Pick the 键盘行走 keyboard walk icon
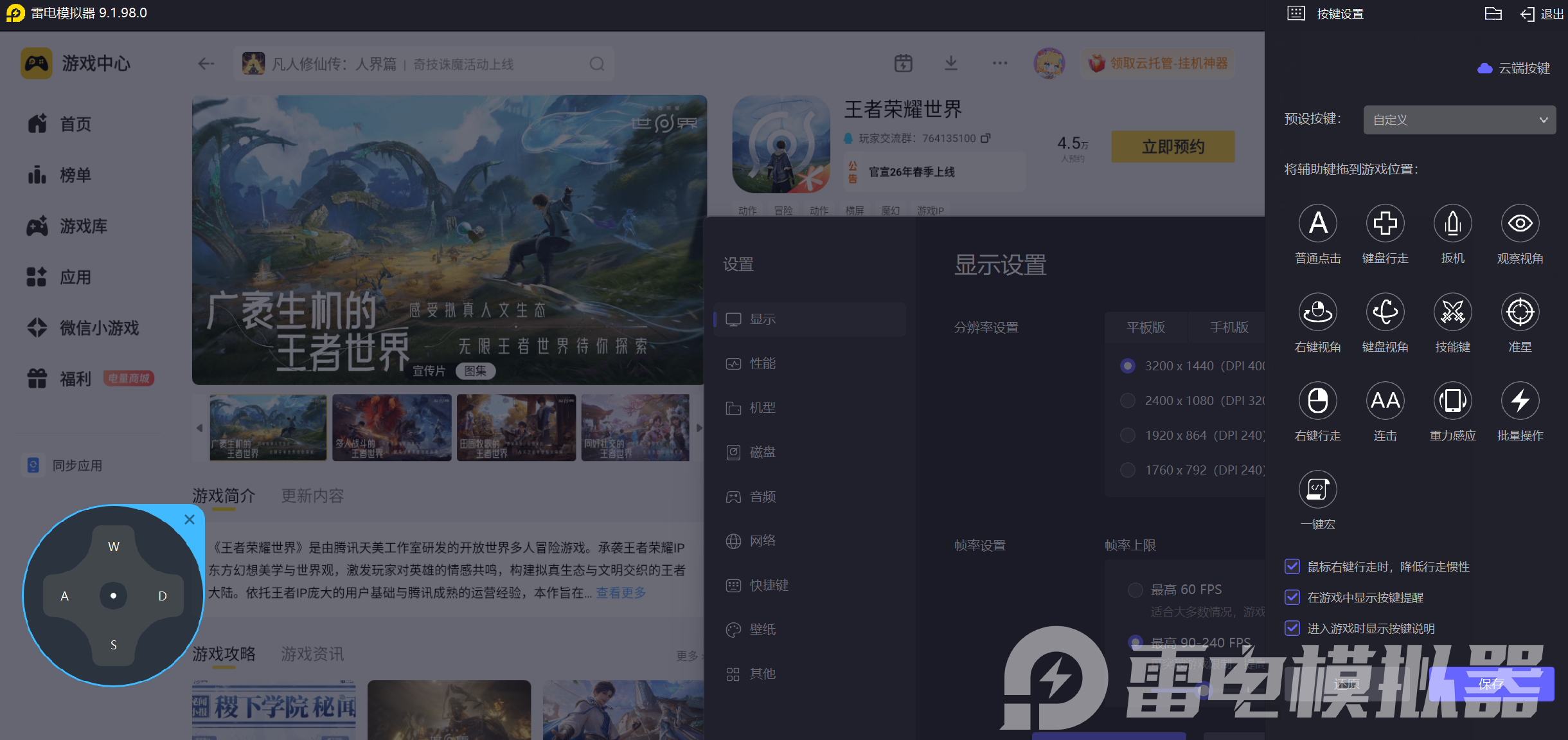Screen dimensions: 1568x740 1385,223
